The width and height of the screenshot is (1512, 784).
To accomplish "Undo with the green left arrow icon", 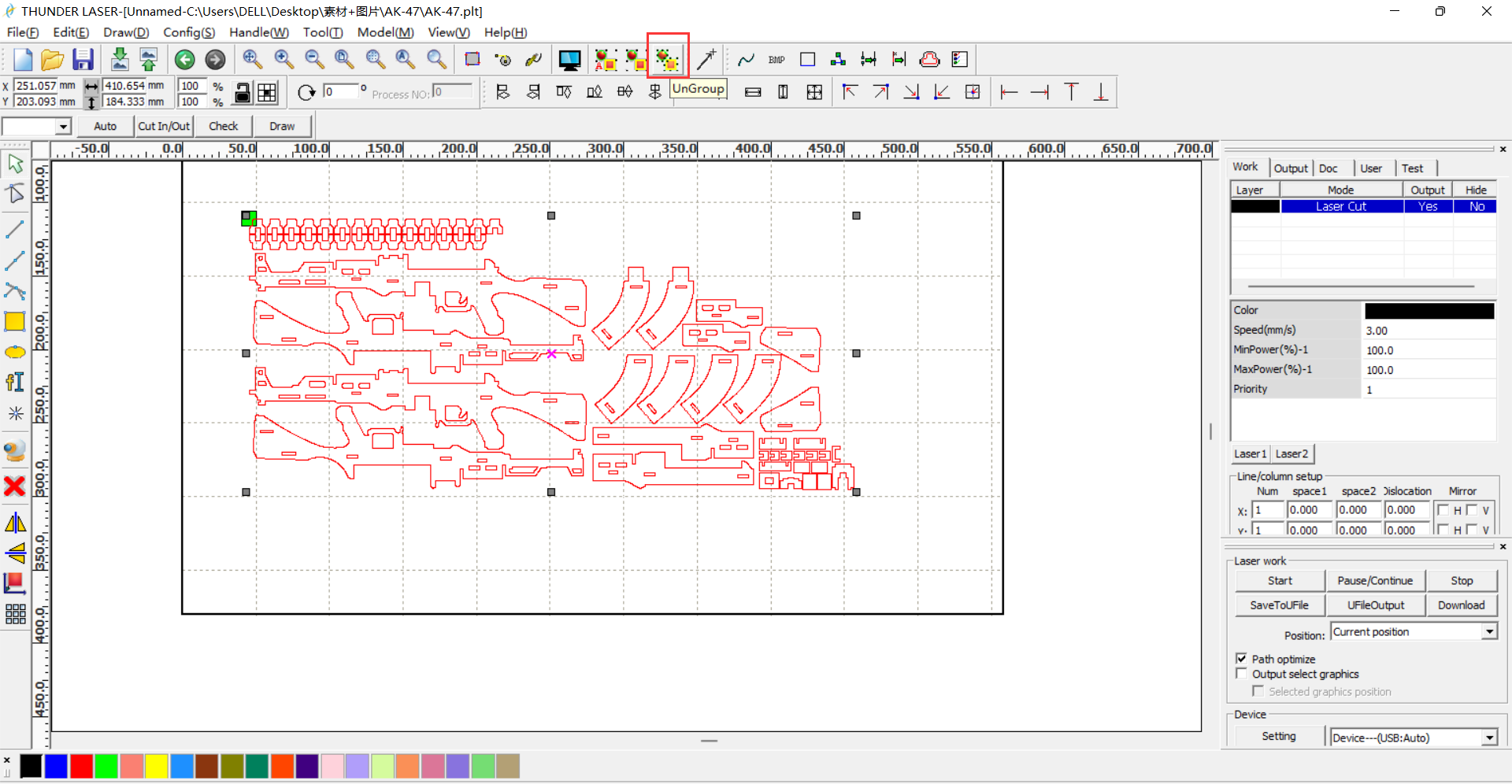I will [184, 60].
